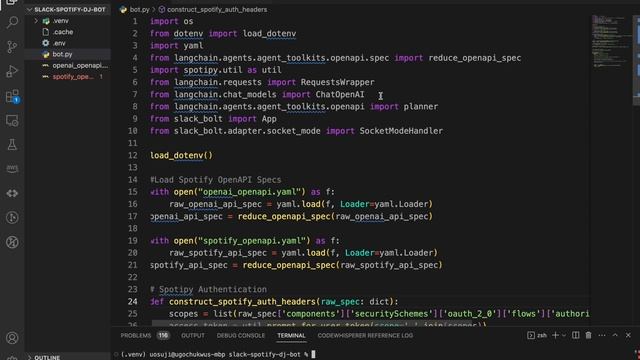The image size is (640, 360).
Task: Open terminal panel more actions ellipsis
Action: click(x=602, y=335)
